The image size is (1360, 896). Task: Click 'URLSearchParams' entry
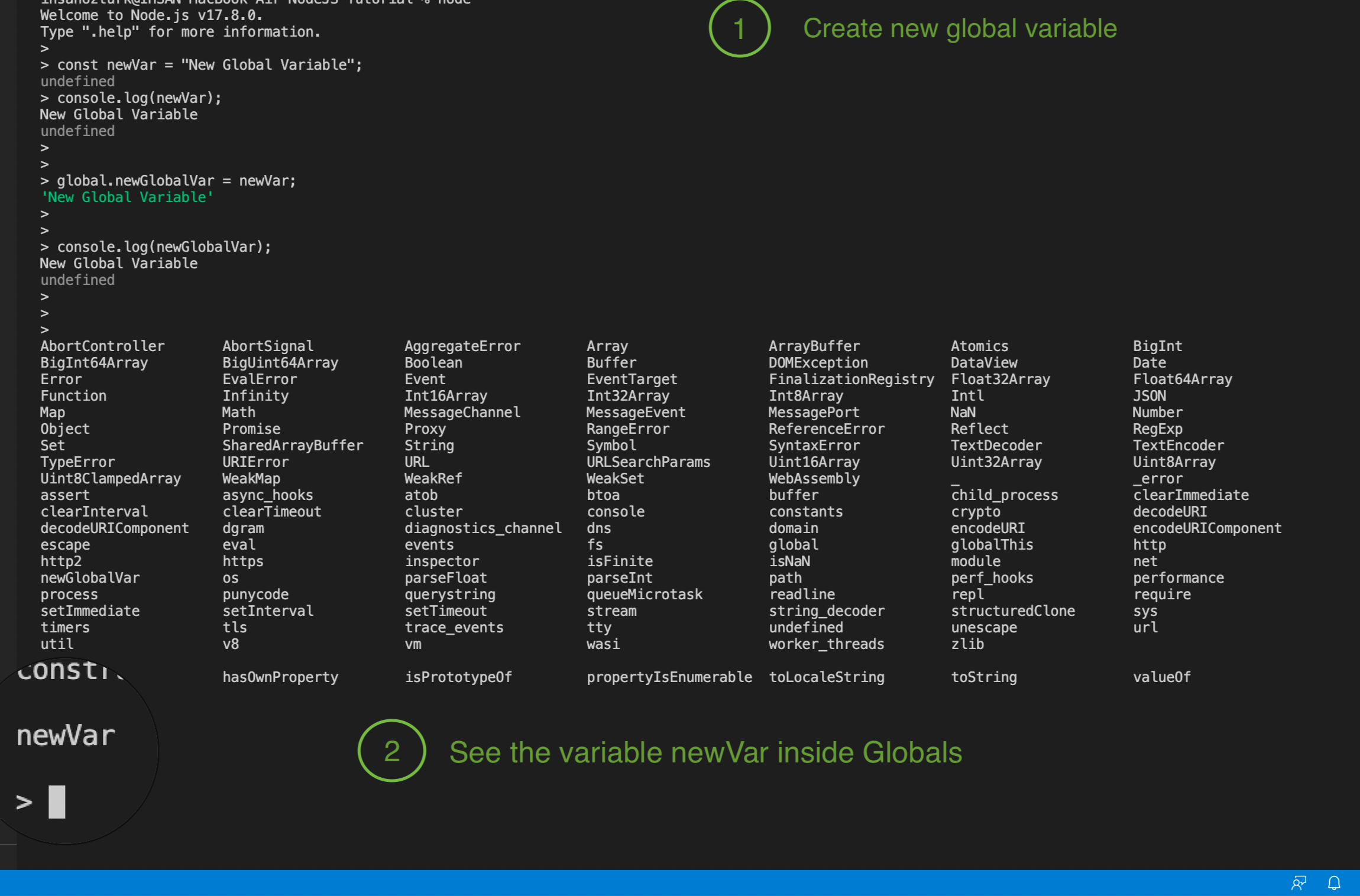pyautogui.click(x=648, y=462)
